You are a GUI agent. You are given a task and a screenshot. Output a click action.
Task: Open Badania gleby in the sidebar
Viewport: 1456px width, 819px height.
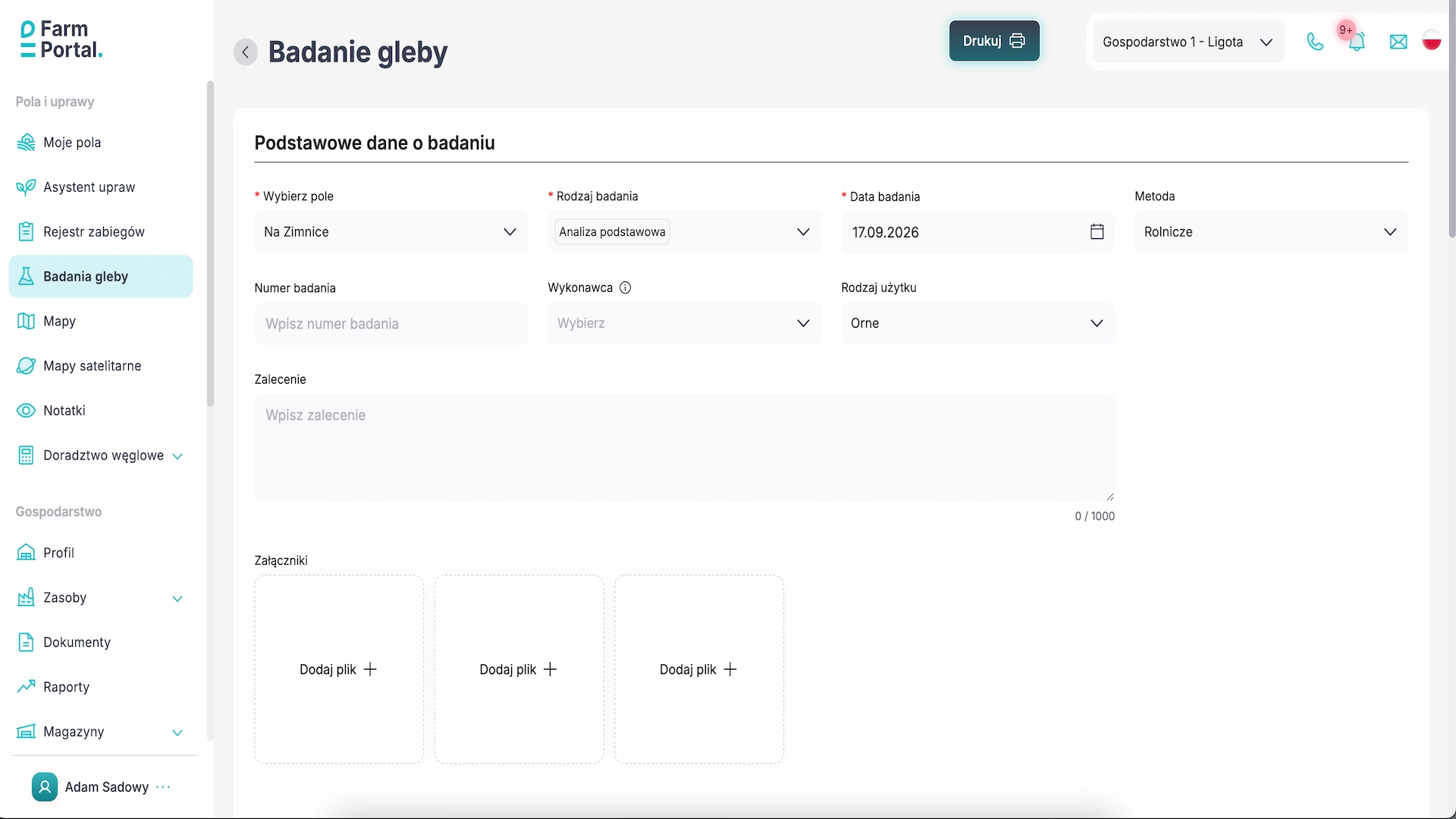[x=101, y=277]
